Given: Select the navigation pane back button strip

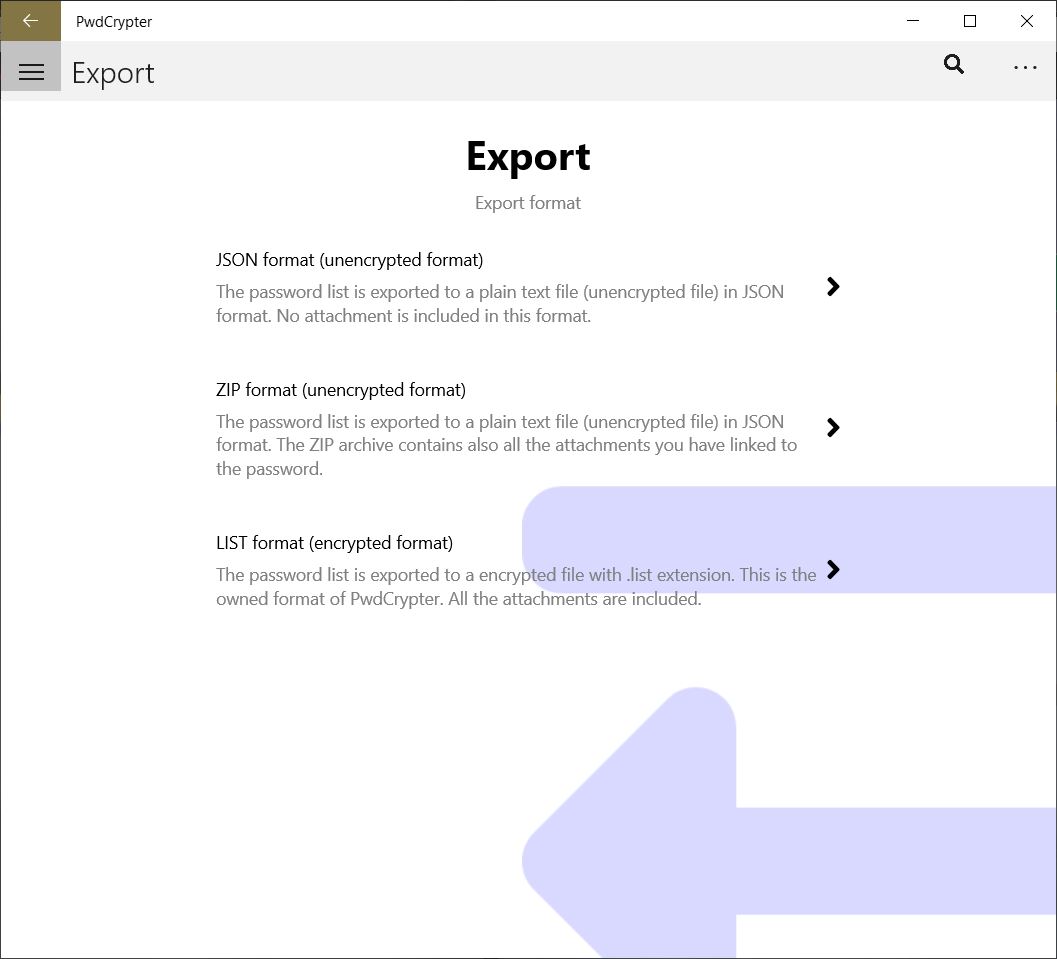Looking at the screenshot, I should (31, 20).
